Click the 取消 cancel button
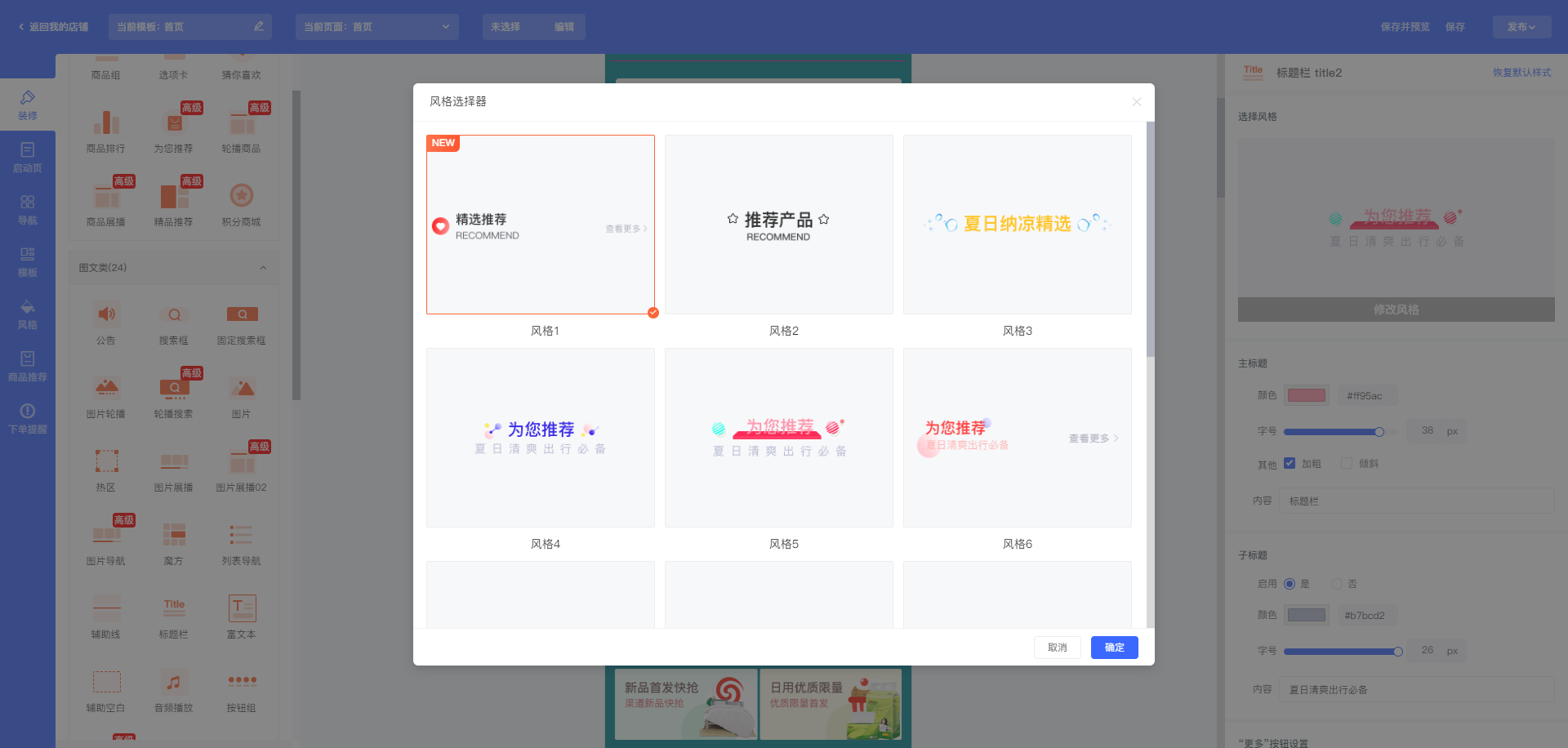This screenshot has height=748, width=1568. pos(1057,648)
